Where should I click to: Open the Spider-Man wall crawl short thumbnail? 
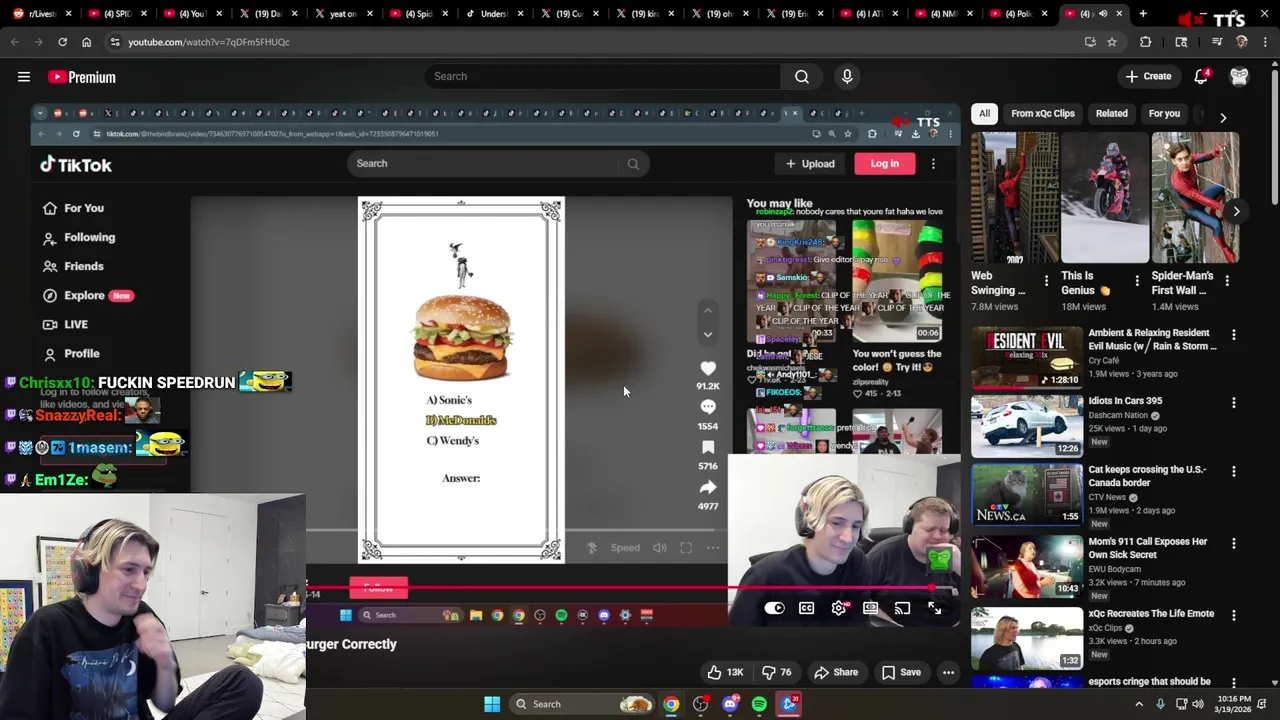tap(1195, 197)
